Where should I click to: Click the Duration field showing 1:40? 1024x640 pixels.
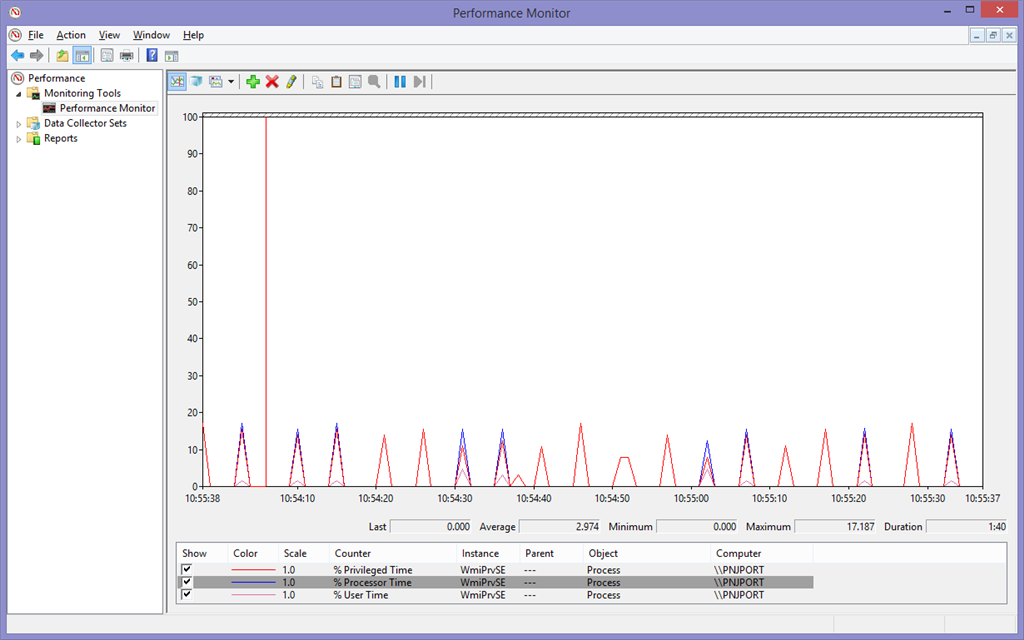click(967, 526)
